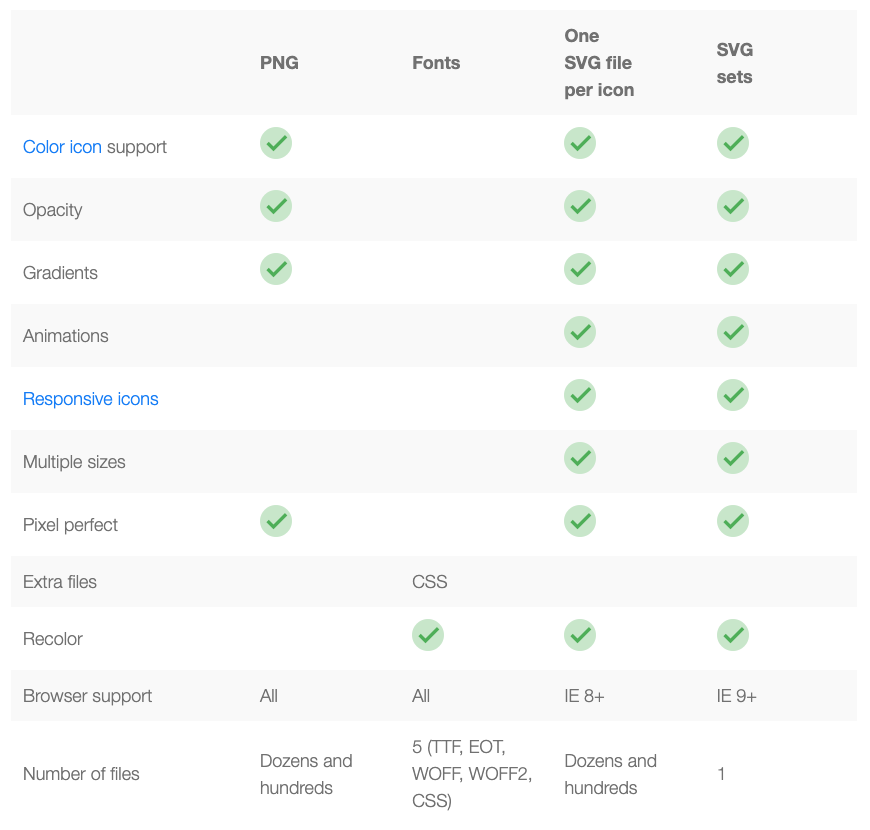This screenshot has height=830, width=870.
Task: Click the Fonts checkmark in Recolor row
Action: point(428,635)
